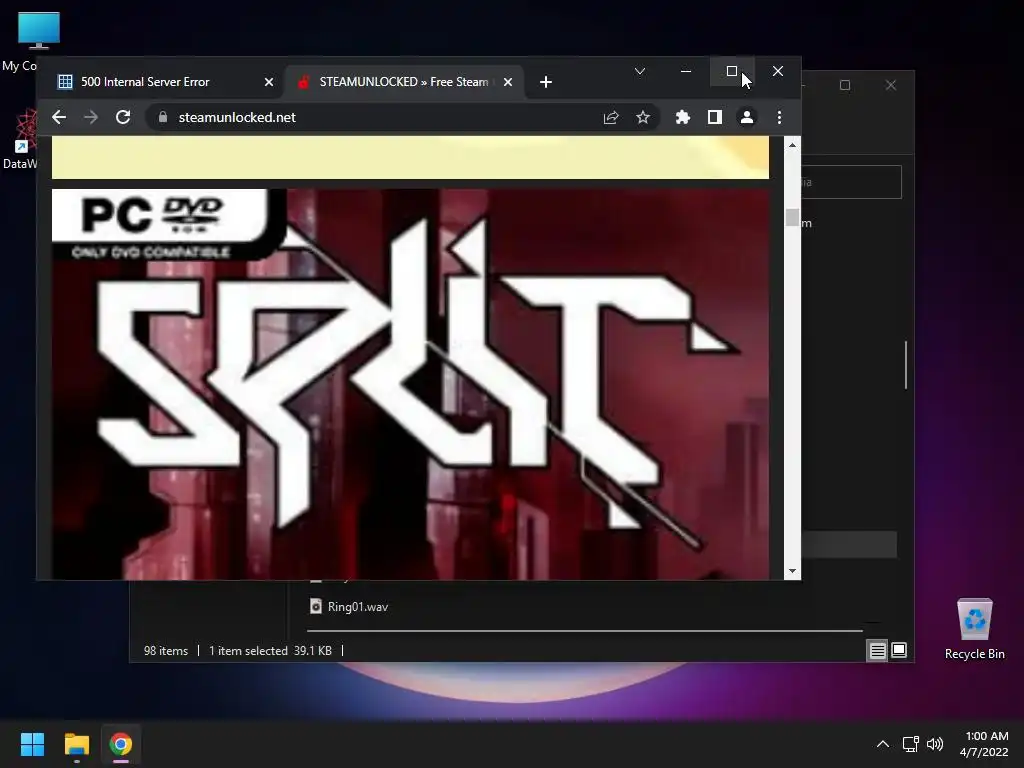This screenshot has width=1024, height=768.
Task: Click the SPLIT game cover image
Action: 410,384
